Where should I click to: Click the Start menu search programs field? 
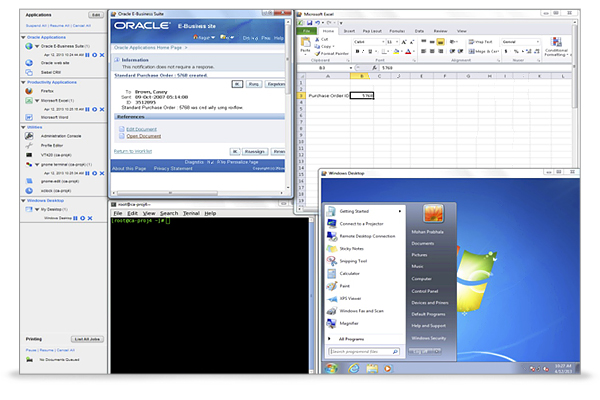(364, 351)
